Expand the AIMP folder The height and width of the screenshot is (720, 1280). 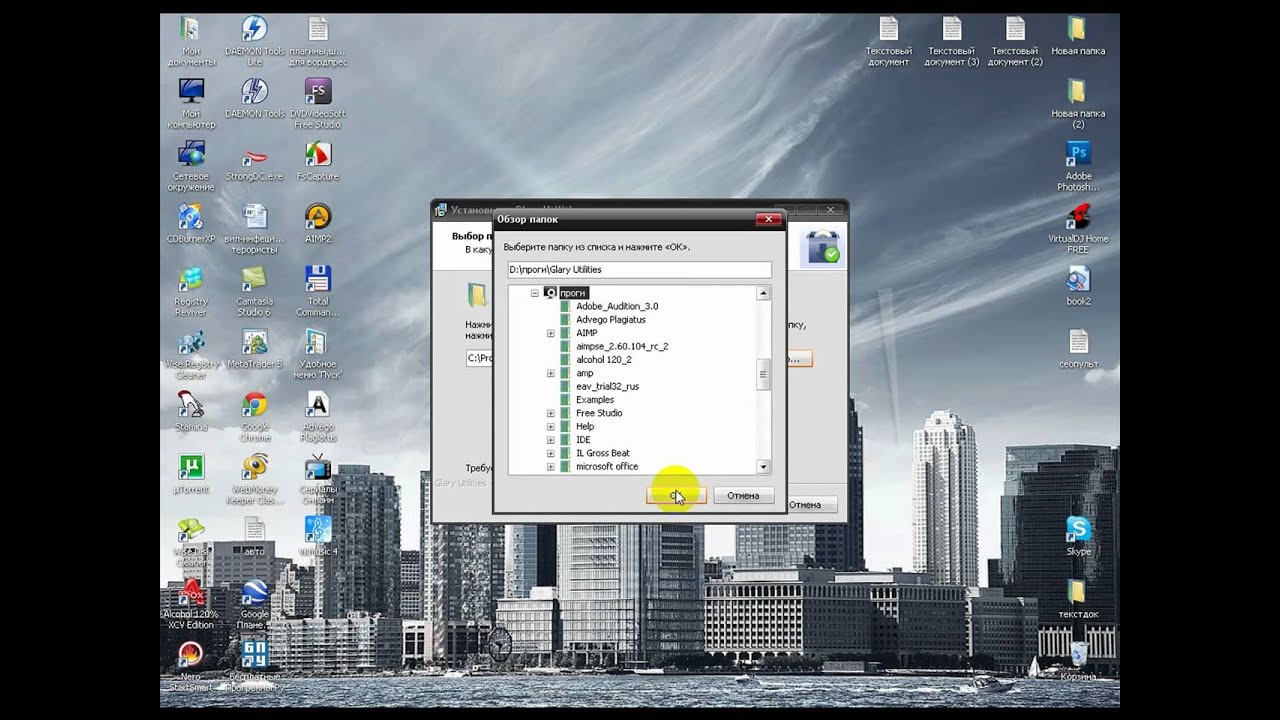(x=551, y=333)
